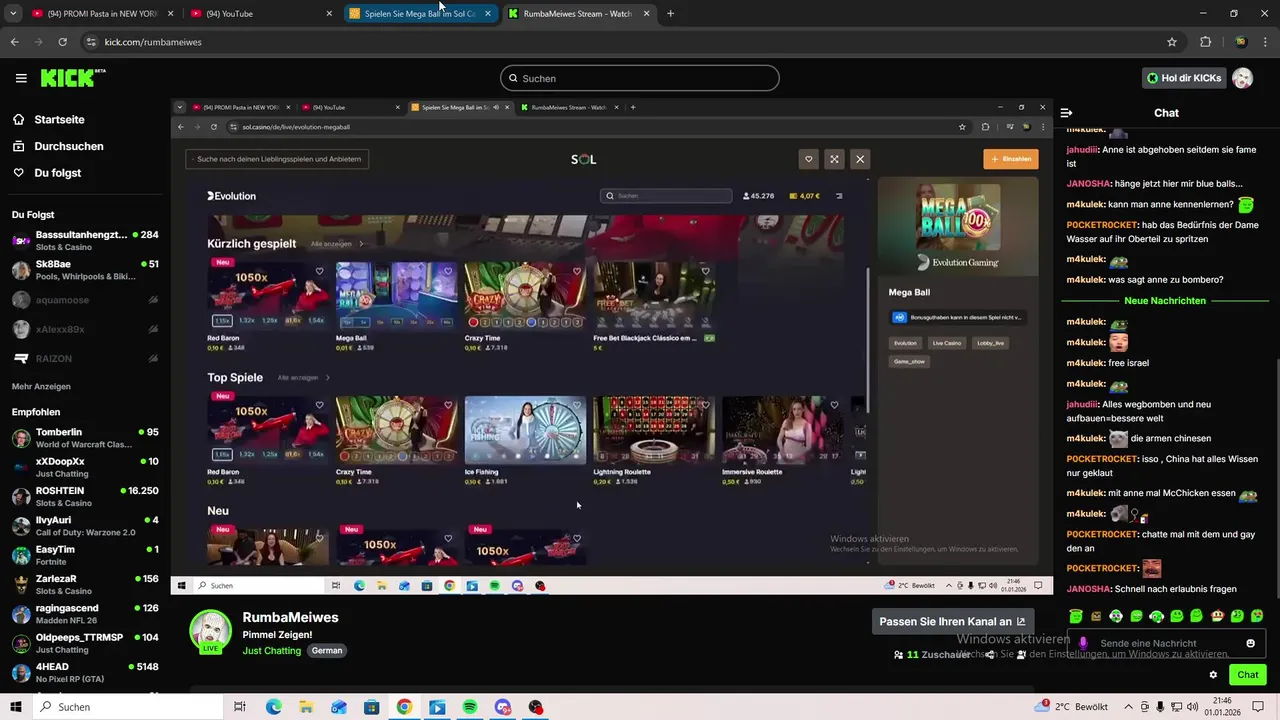Bookmark this page with star icon
Image resolution: width=1280 pixels, height=720 pixels.
point(1172,42)
